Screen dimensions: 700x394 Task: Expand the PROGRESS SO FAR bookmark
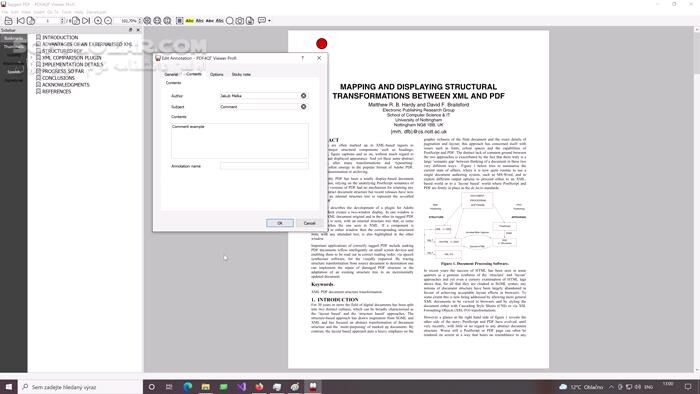[32, 71]
